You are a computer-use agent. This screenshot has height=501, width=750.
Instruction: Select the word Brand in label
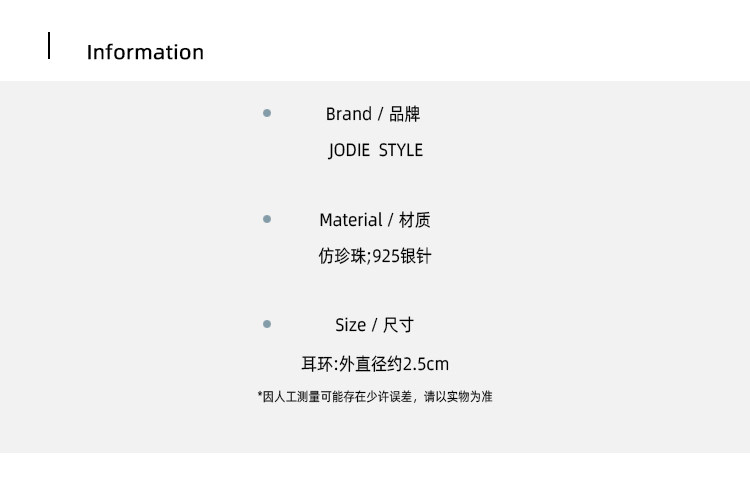tap(348, 114)
